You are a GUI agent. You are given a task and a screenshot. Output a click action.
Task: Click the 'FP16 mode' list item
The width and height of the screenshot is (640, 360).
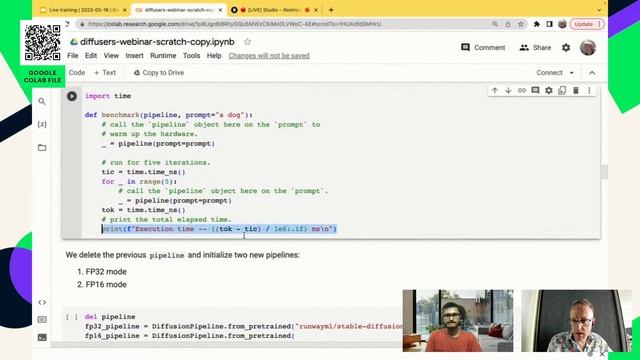coord(106,284)
